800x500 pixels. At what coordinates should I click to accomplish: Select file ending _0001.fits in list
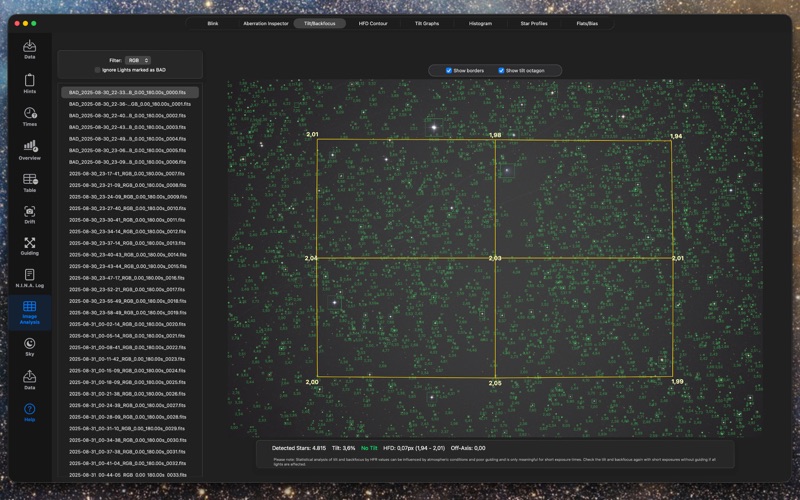[x=130, y=104]
